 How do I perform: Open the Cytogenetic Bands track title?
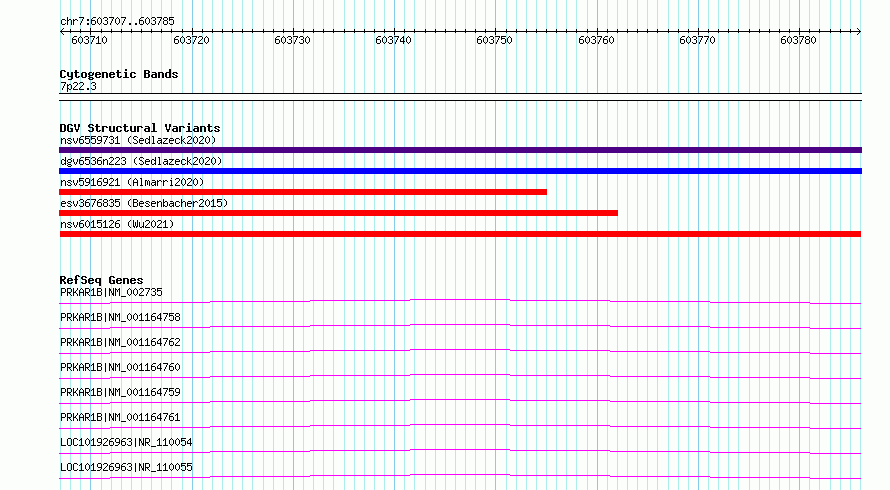(x=119, y=74)
